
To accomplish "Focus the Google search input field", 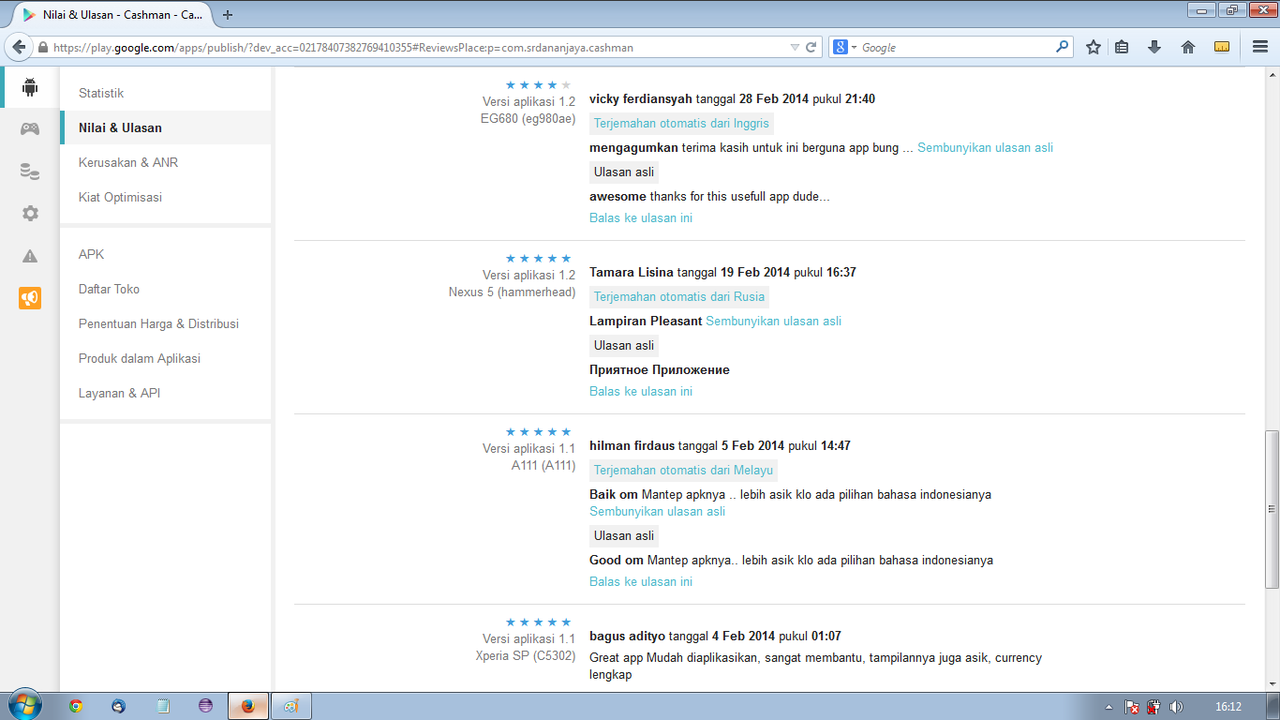I will (x=955, y=47).
